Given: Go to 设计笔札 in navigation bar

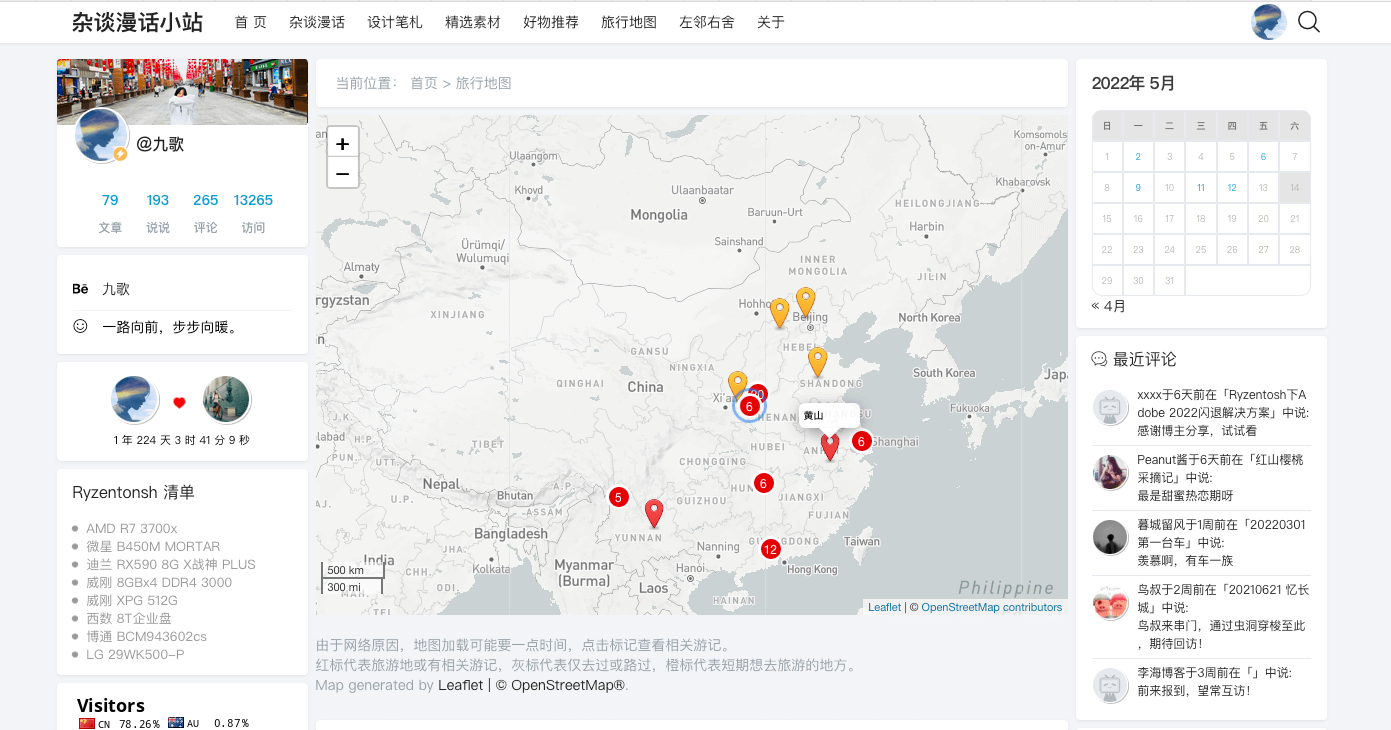Looking at the screenshot, I should coord(395,22).
